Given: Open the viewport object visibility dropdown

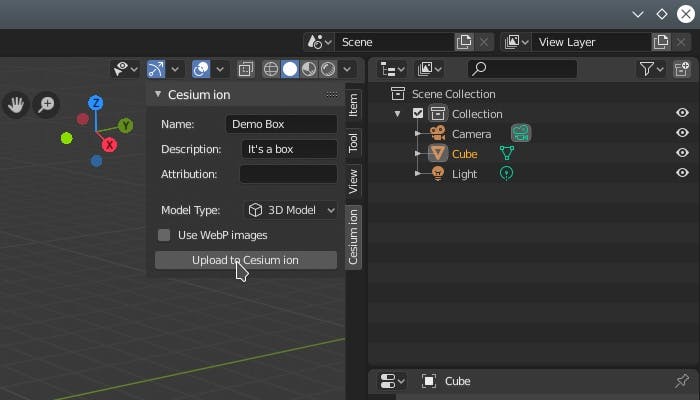Looking at the screenshot, I should (125, 69).
